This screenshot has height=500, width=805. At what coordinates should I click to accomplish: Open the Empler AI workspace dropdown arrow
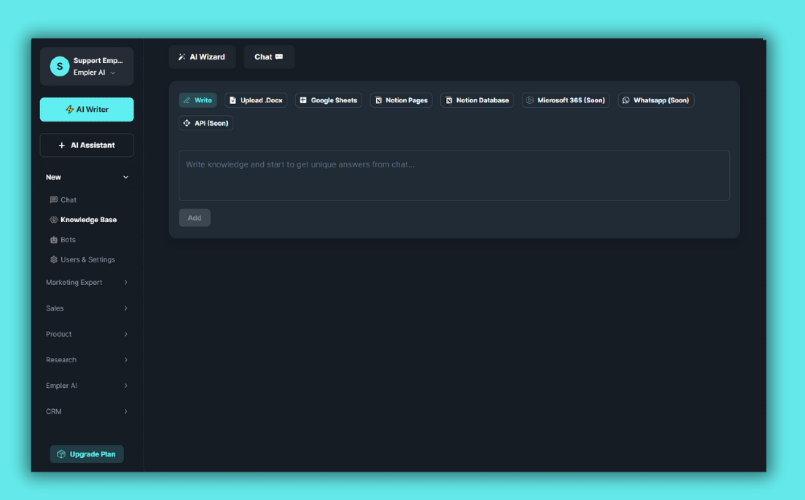pos(113,73)
